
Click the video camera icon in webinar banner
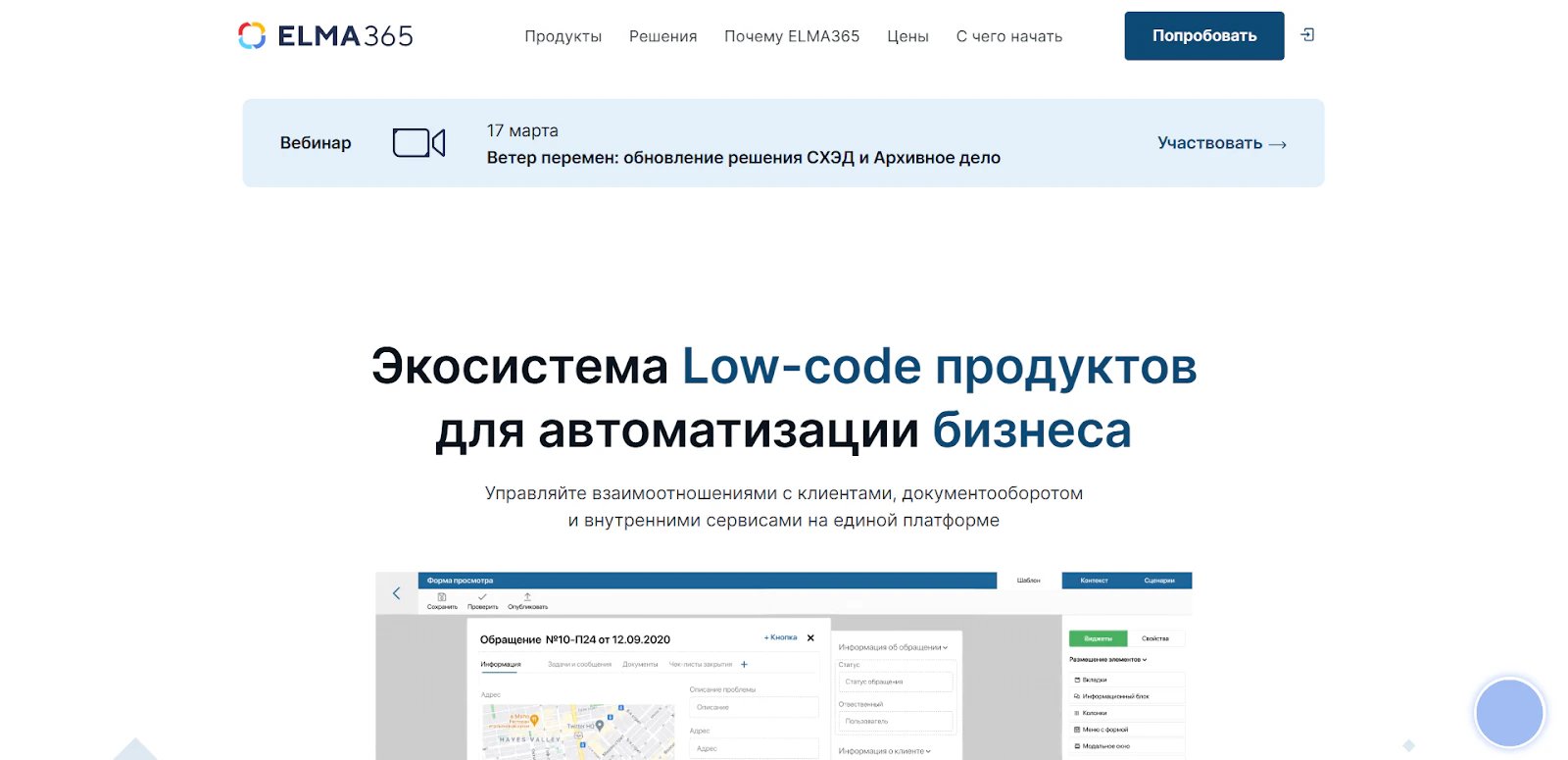pyautogui.click(x=418, y=143)
